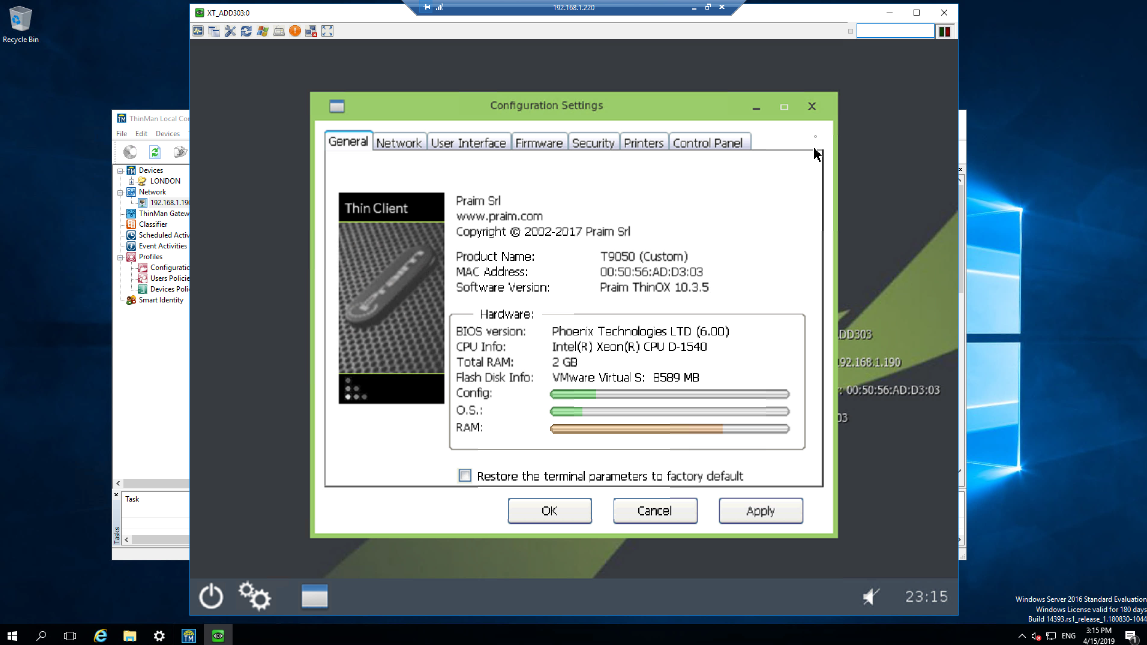1147x645 pixels.
Task: Click the signal strength icon on remote session bar
Action: [x=439, y=7]
